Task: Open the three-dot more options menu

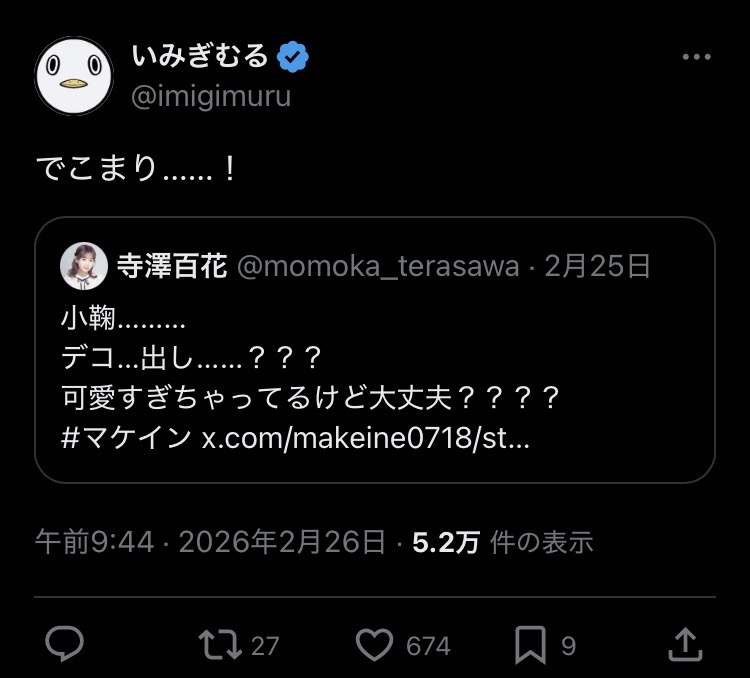Action: click(696, 58)
